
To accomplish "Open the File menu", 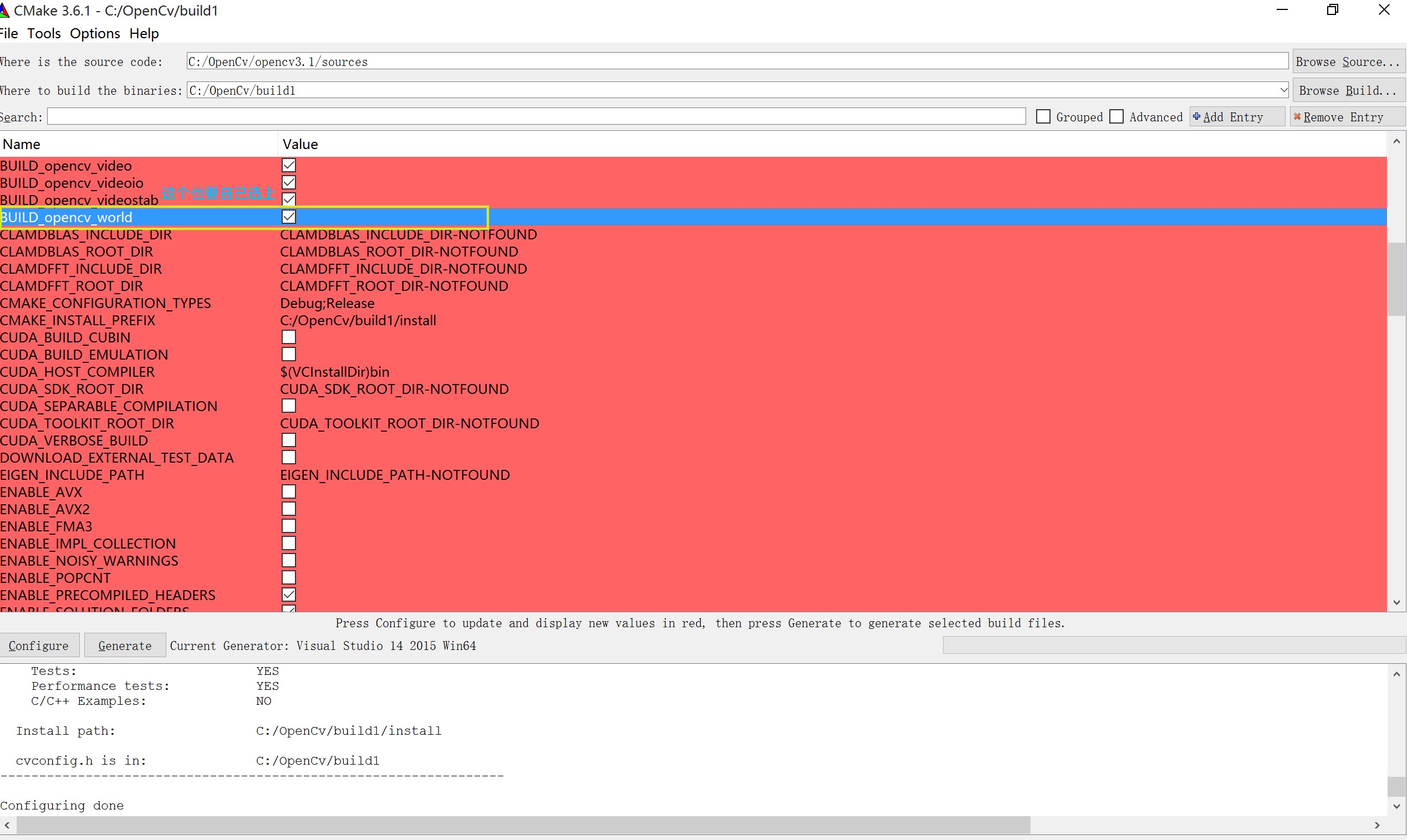I will tap(9, 33).
